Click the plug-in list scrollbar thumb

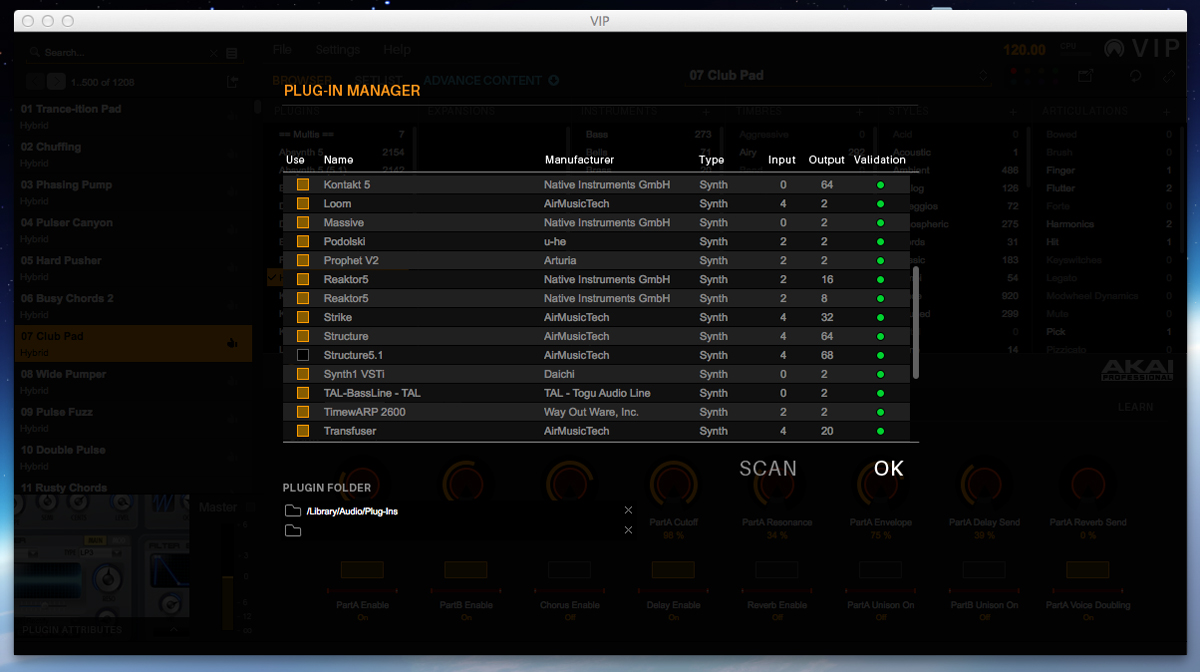tap(916, 323)
